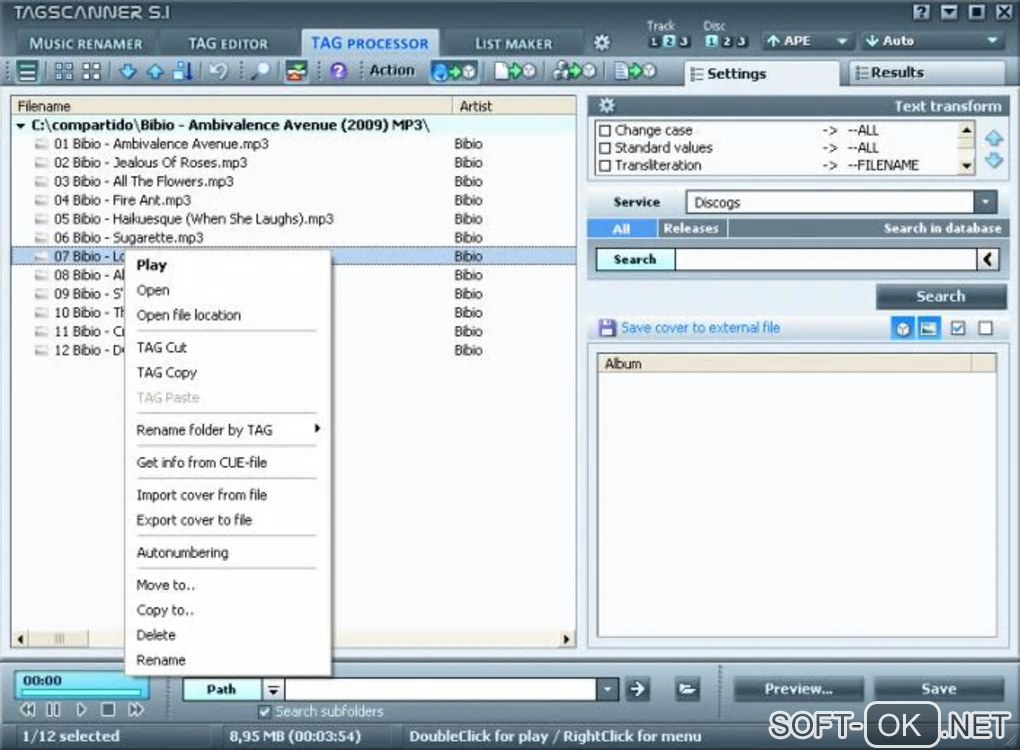Viewport: 1020px width, 750px height.
Task: Open the Auto tag read dropdown
Action: [932, 41]
